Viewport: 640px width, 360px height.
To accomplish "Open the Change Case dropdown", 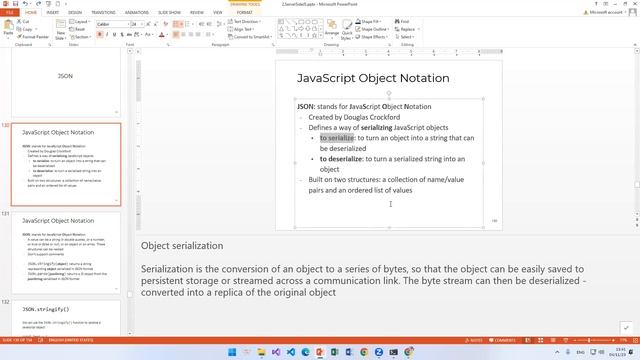I will [x=149, y=35].
